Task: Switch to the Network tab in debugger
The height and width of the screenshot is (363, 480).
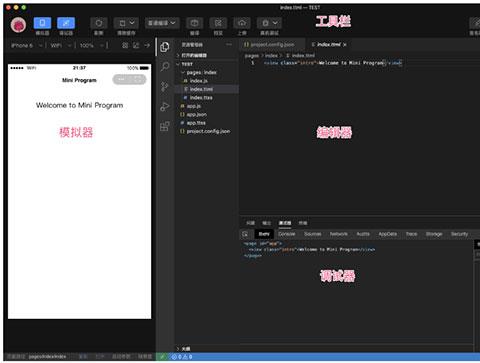Action: 339,234
